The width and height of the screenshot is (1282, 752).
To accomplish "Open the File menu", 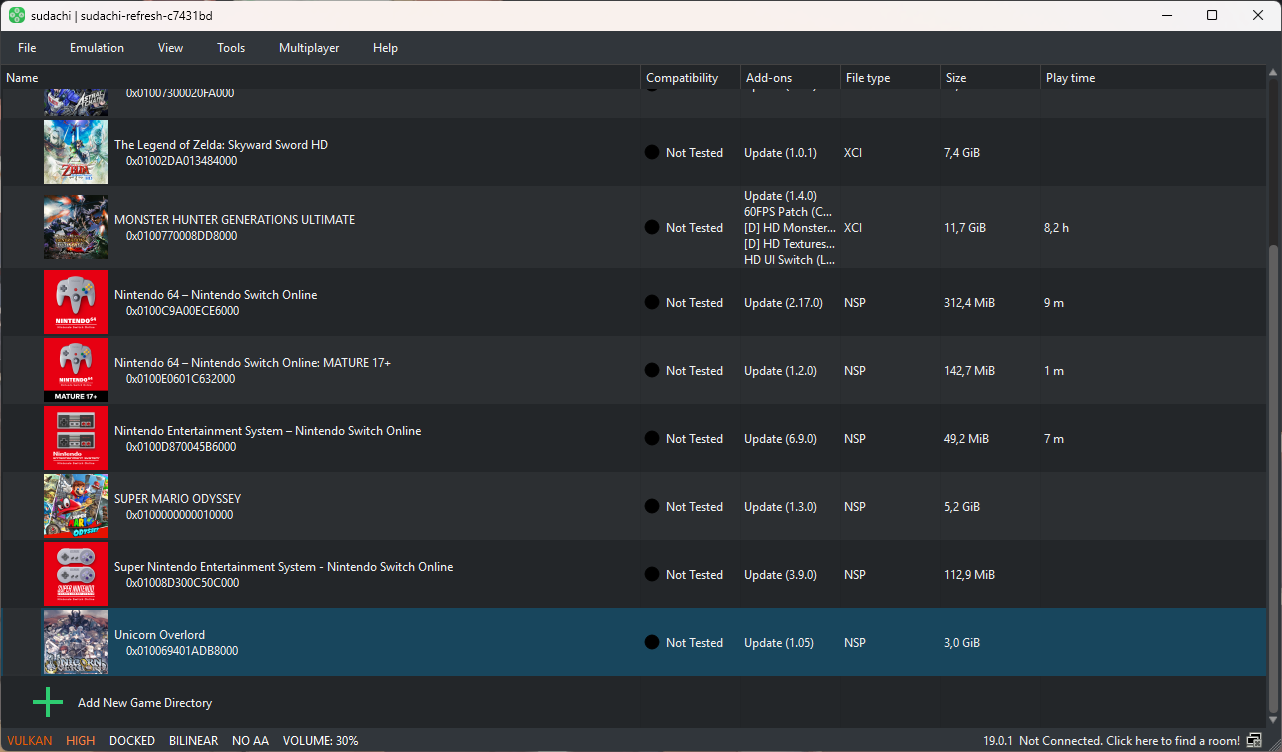I will (x=27, y=48).
